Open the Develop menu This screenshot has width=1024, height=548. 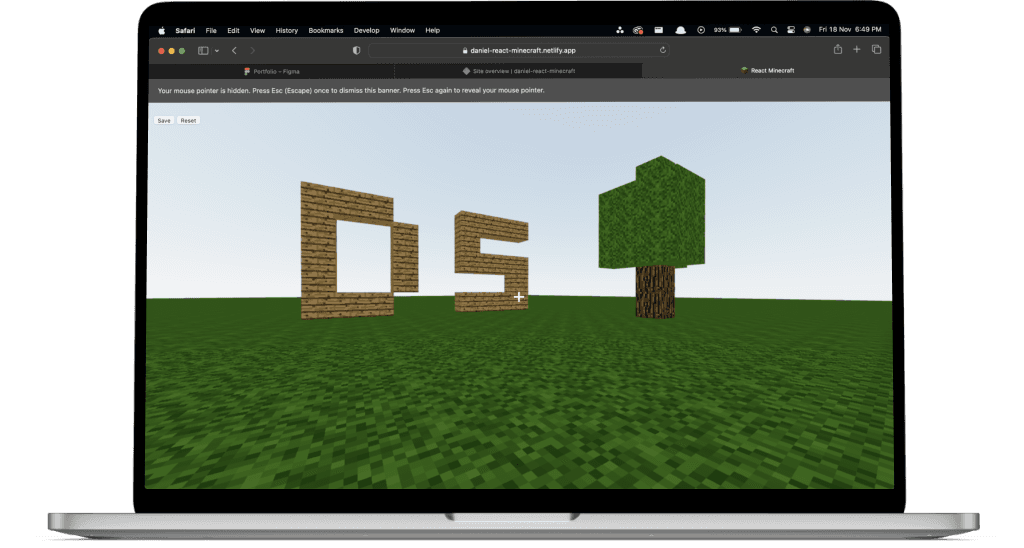coord(365,31)
